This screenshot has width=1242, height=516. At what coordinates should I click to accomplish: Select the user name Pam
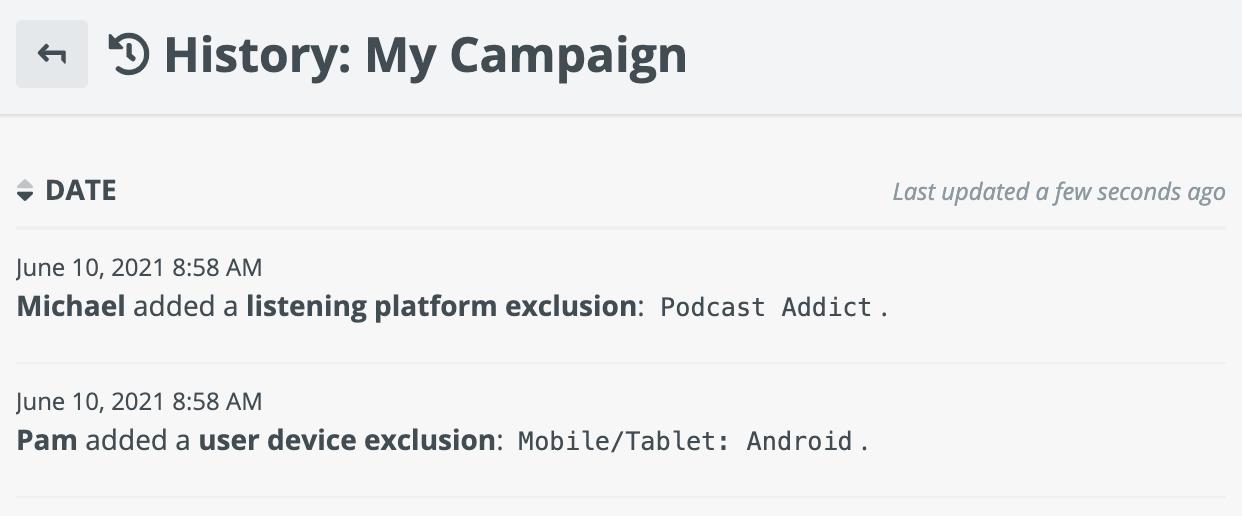[x=47, y=440]
